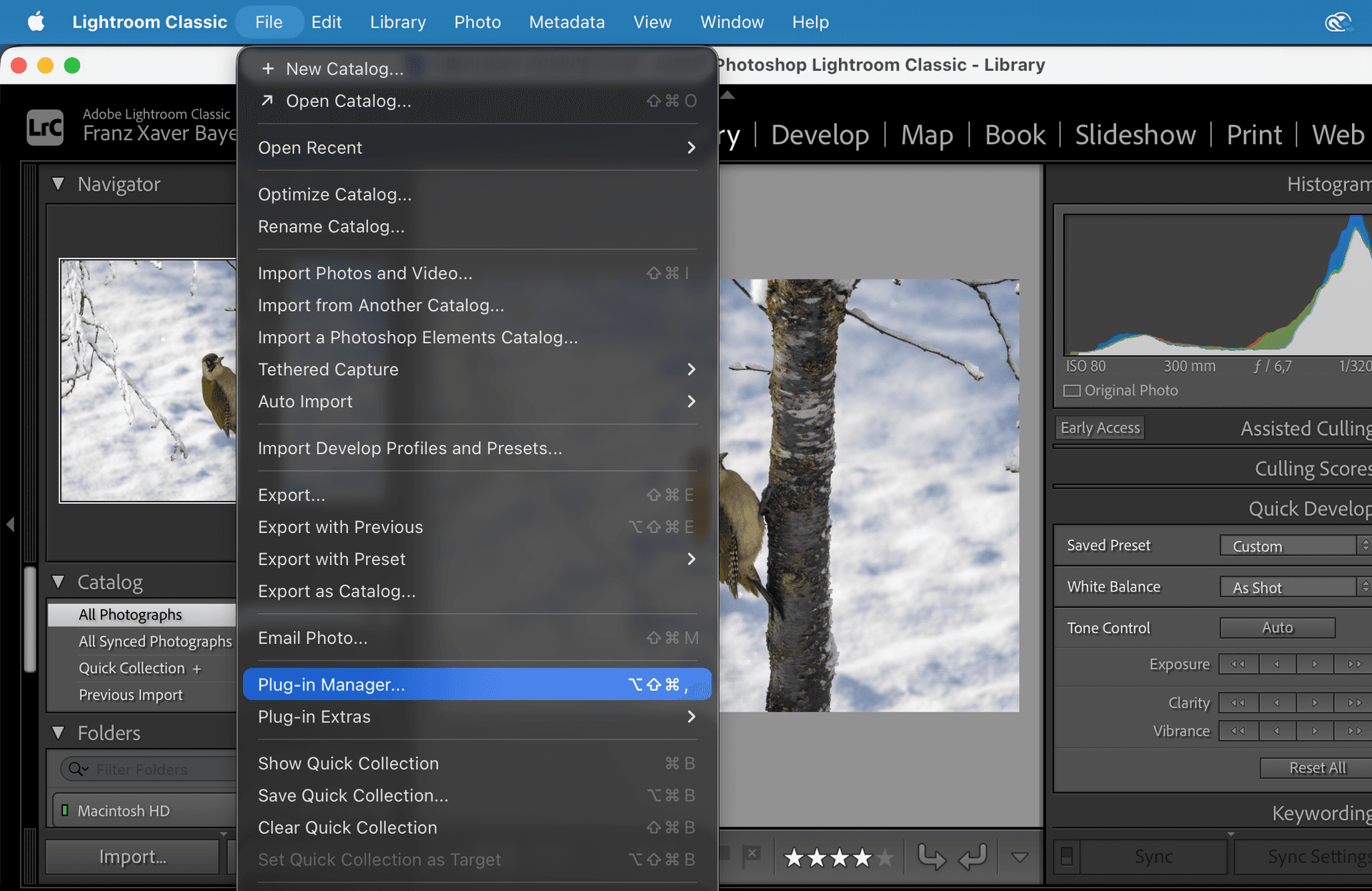Increase Exposure using the right stepper arrow
The height and width of the screenshot is (891, 1372).
[1315, 664]
